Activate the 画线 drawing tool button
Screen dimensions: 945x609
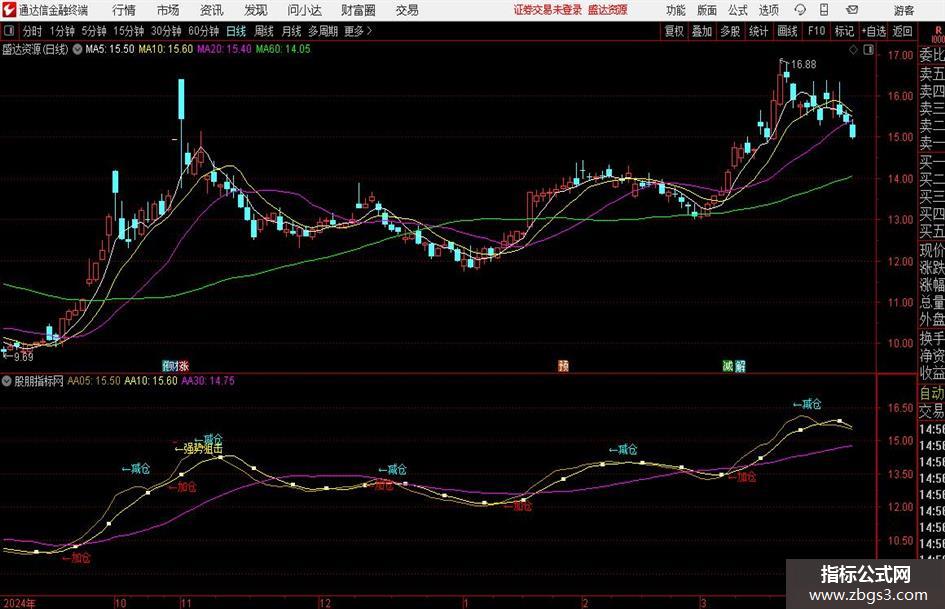pos(787,31)
